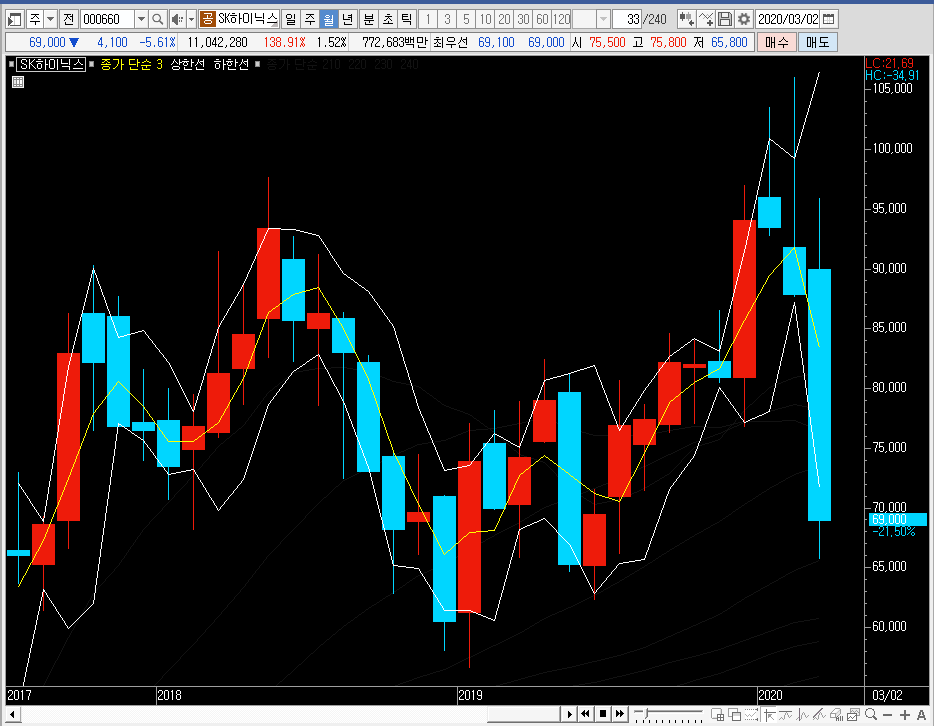Click the dimmed 종가 단순 210 legend
This screenshot has height=726, width=934.
tap(303, 64)
